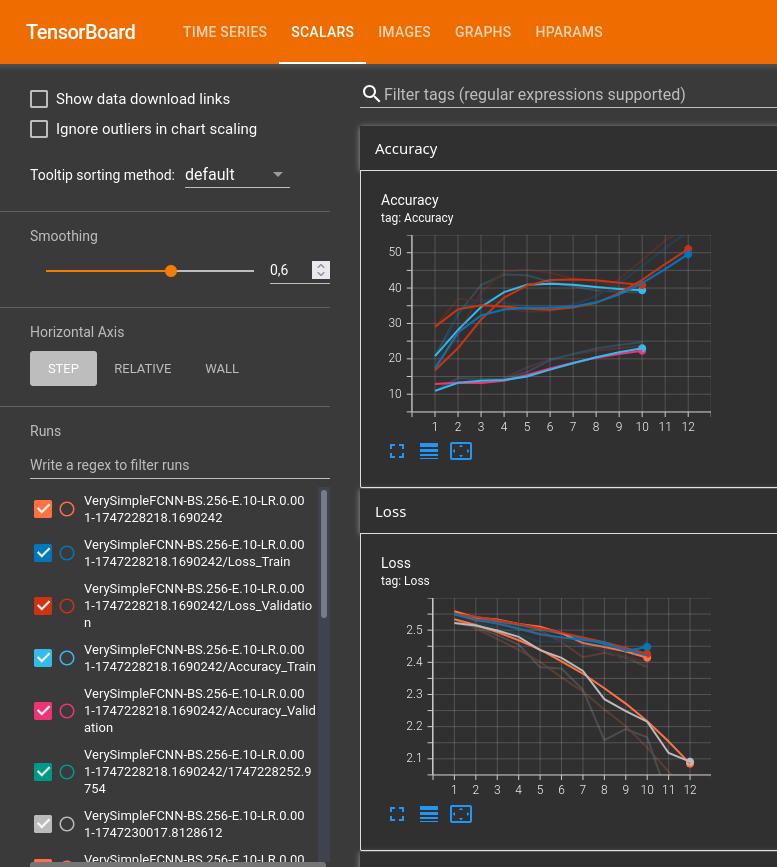Viewport: 777px width, 867px height.
Task: Uncheck the Accuracy_Validation run checkbox
Action: point(43,711)
